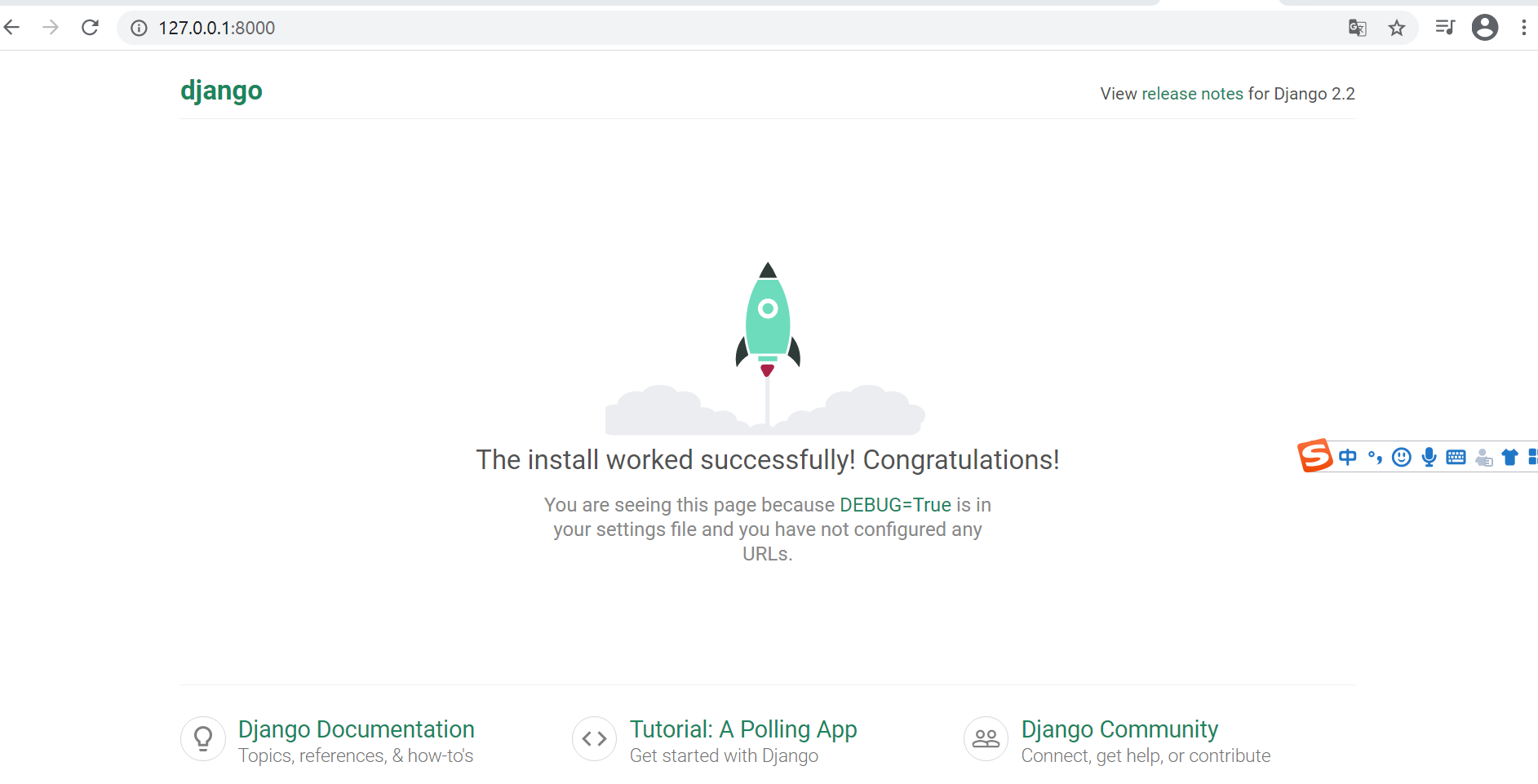Open Sogou skin shirt icon

(x=1510, y=457)
